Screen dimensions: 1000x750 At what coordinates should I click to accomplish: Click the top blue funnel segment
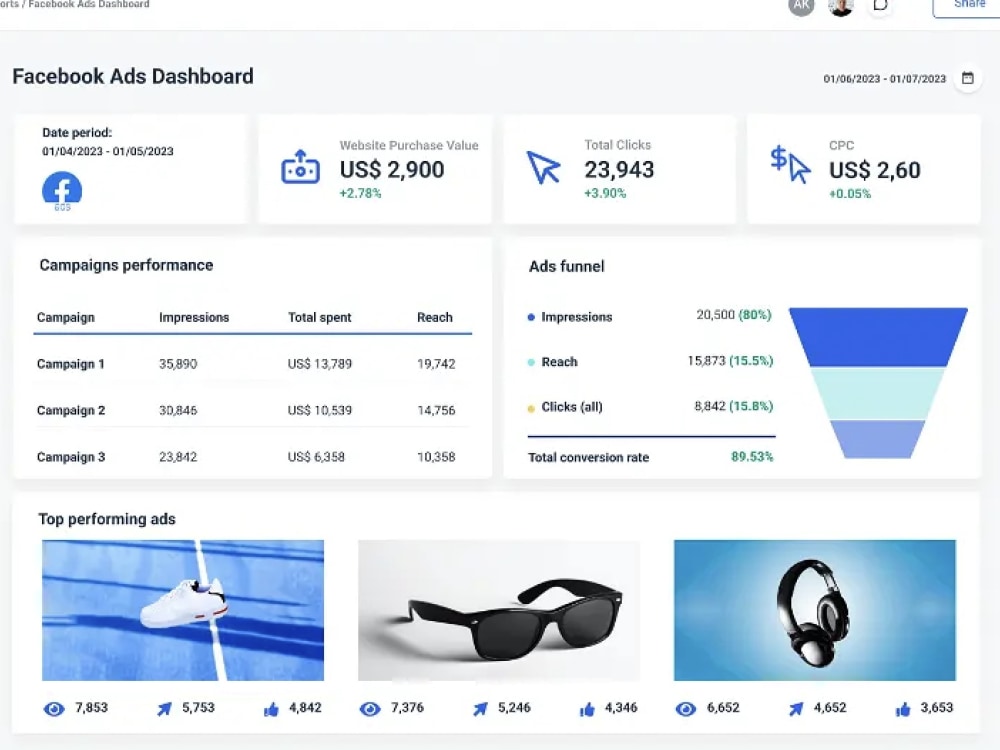pos(878,337)
